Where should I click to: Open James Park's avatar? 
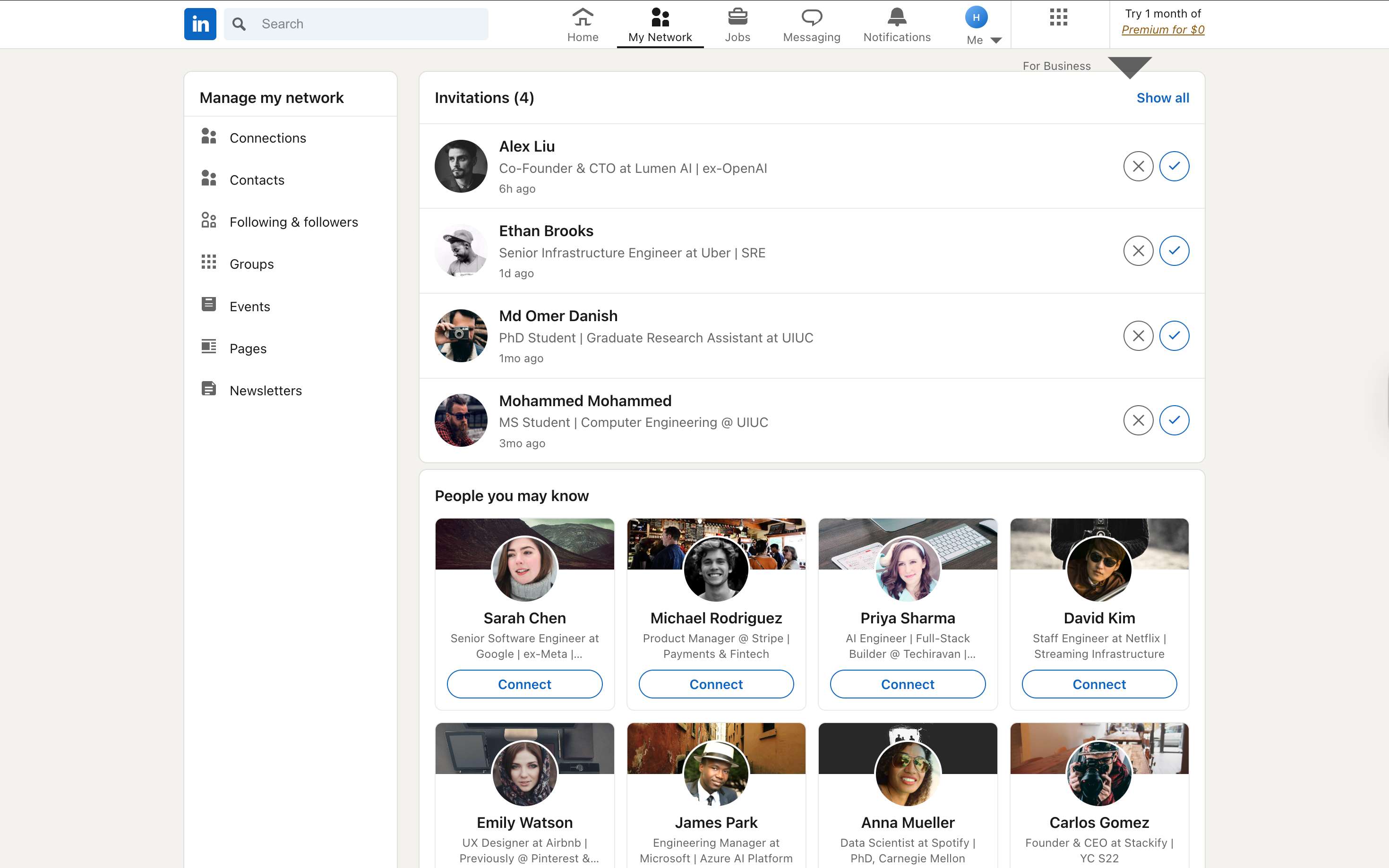click(x=716, y=773)
